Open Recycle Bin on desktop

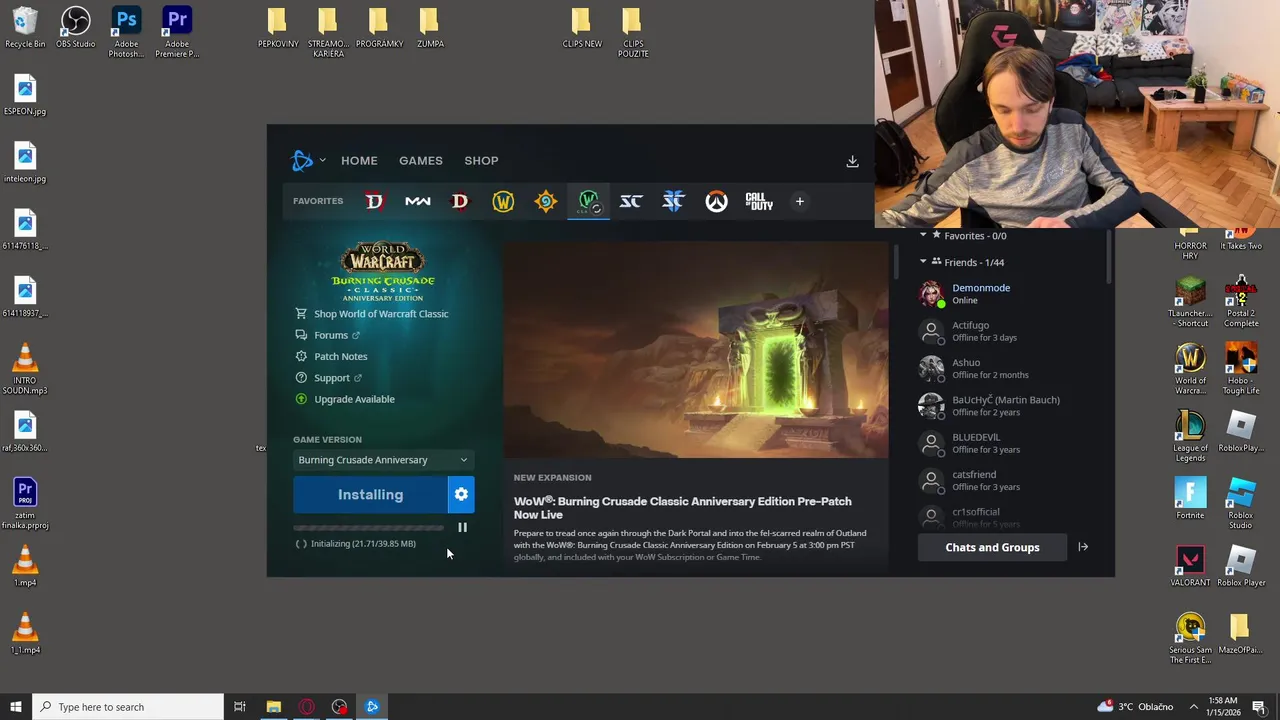25,27
